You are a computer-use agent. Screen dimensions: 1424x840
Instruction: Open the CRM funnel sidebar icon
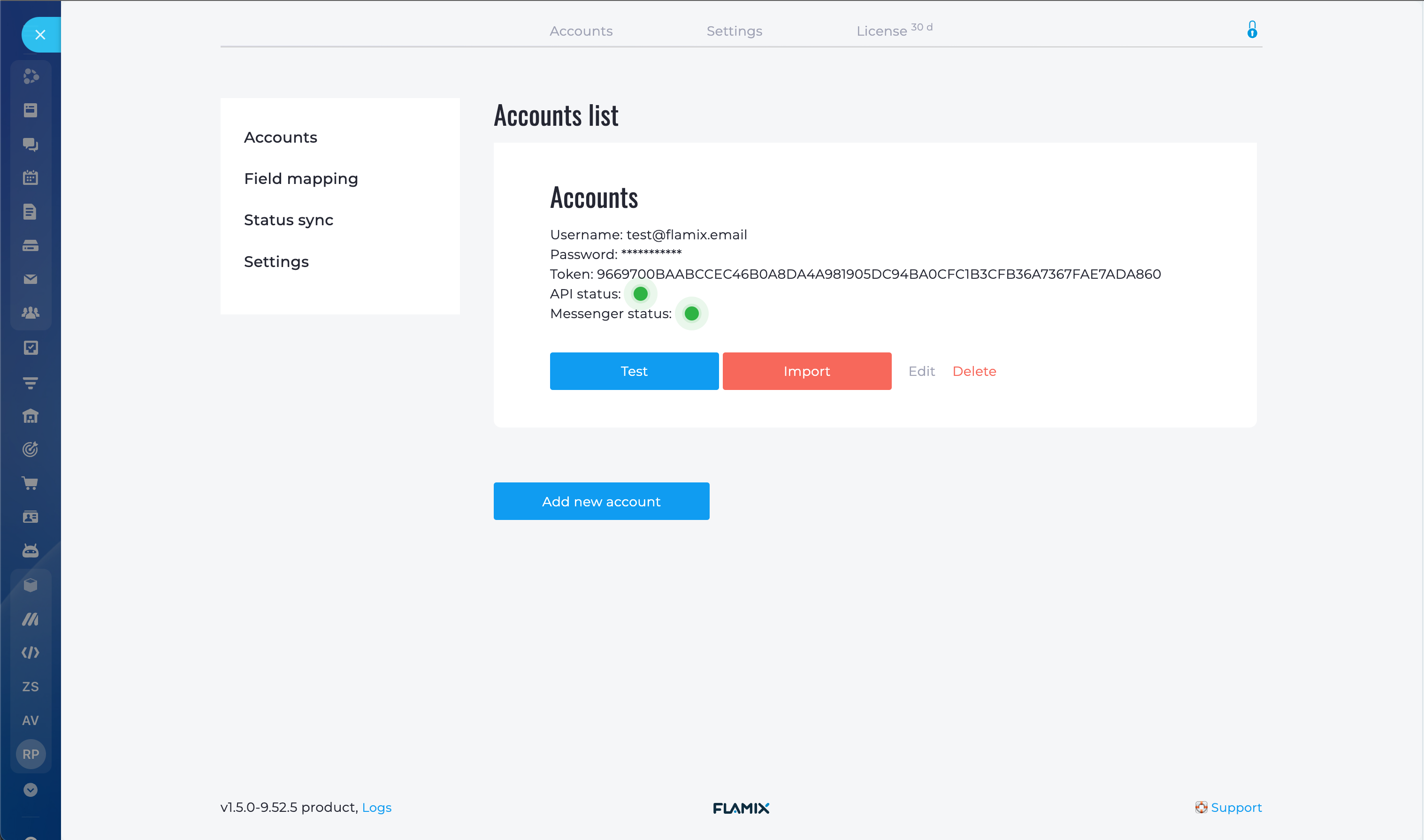point(31,382)
